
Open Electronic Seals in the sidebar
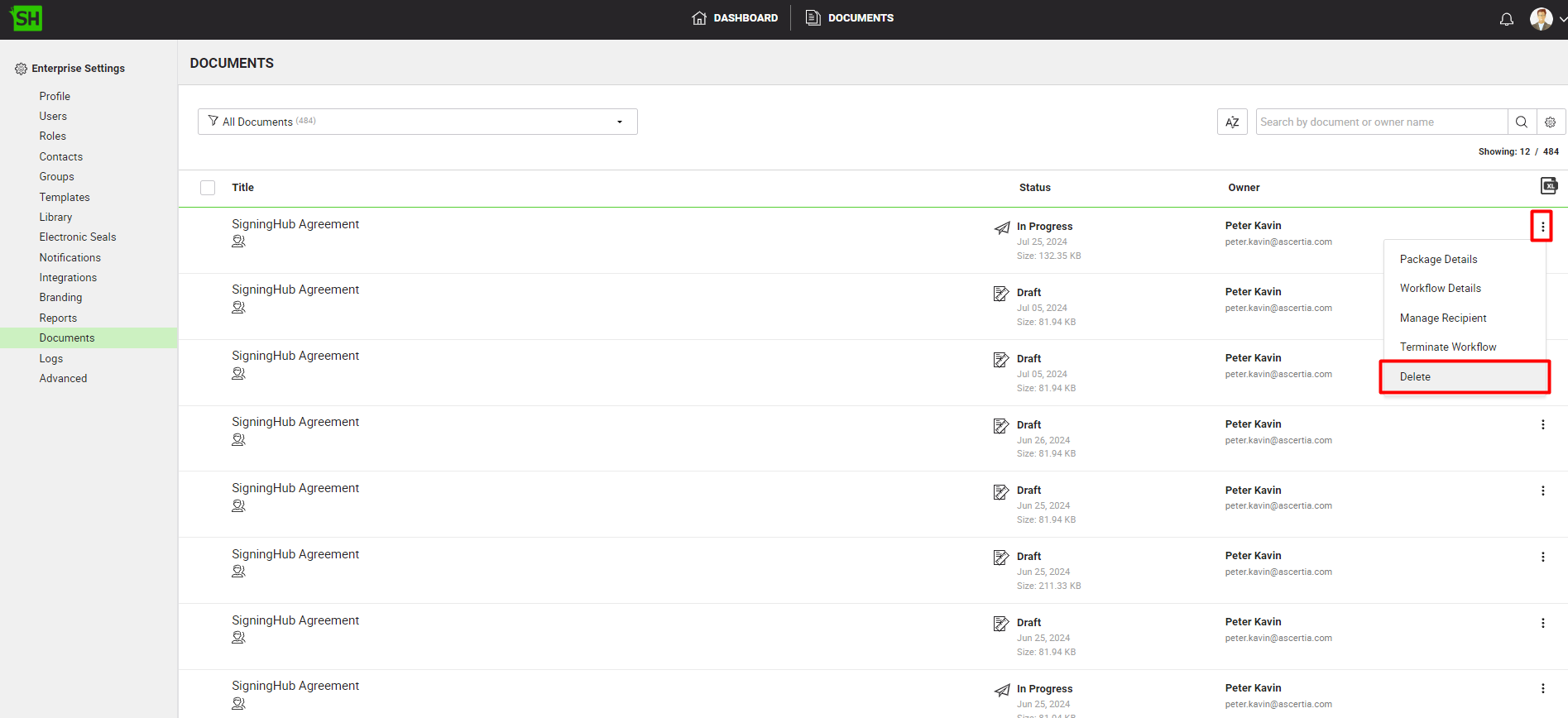78,237
